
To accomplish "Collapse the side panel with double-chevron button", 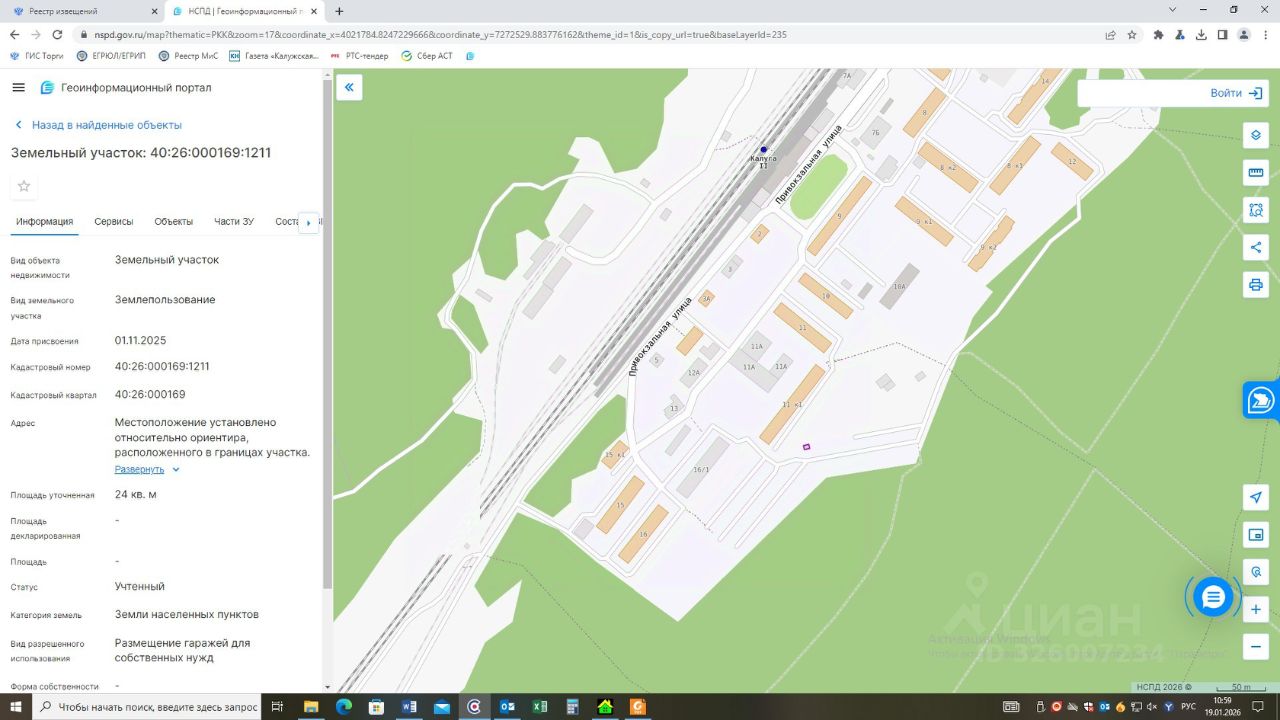I will 349,88.
